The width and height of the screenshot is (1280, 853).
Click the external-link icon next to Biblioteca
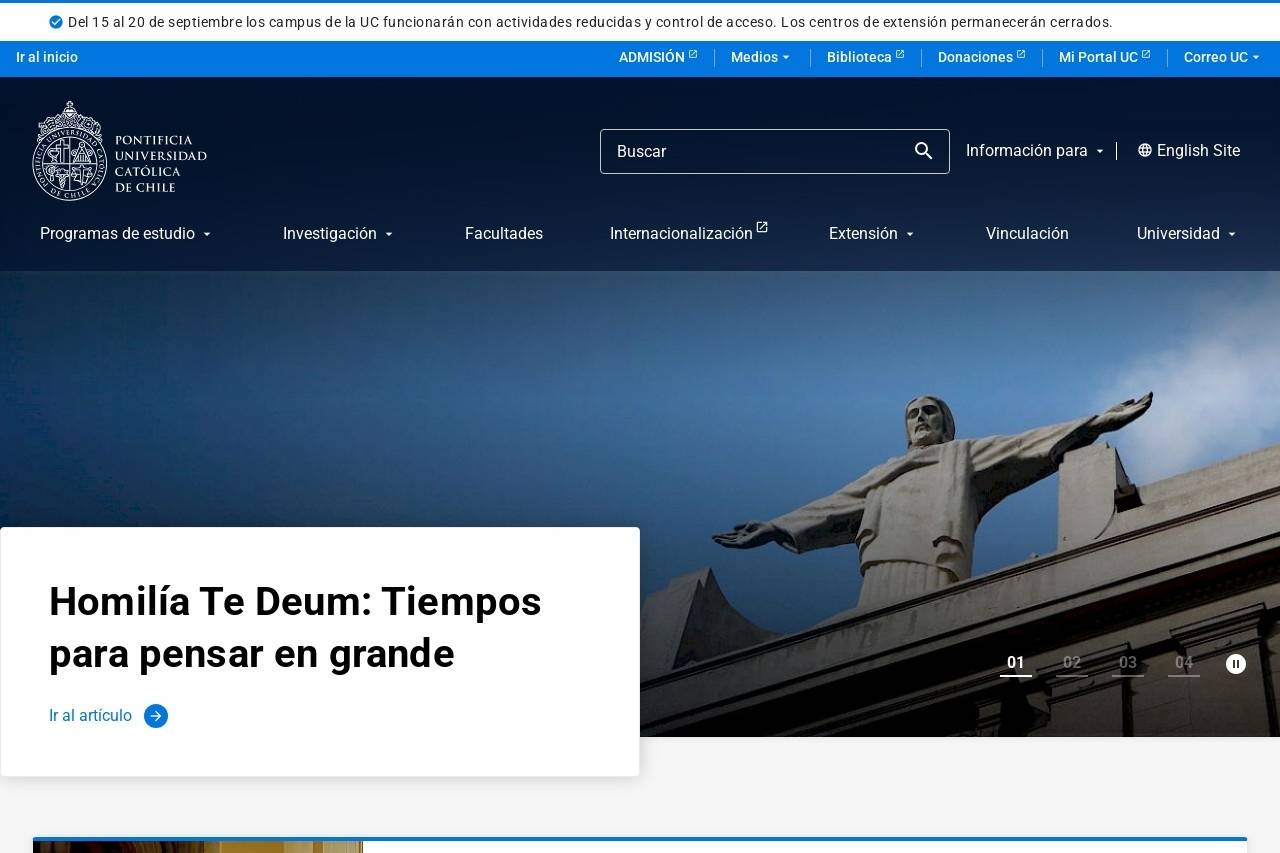click(x=900, y=54)
